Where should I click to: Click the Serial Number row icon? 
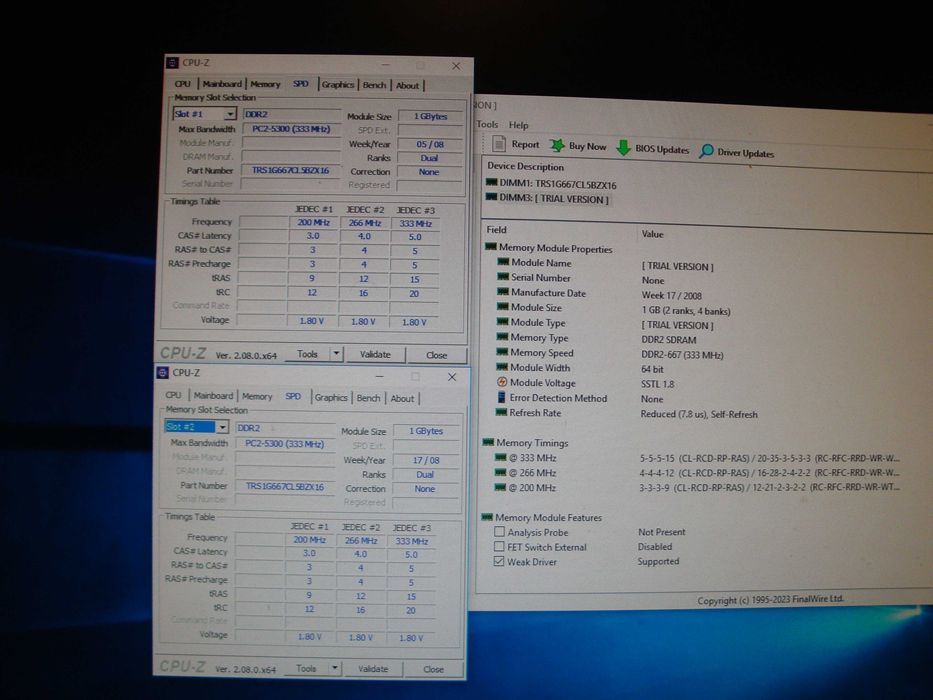pos(503,277)
